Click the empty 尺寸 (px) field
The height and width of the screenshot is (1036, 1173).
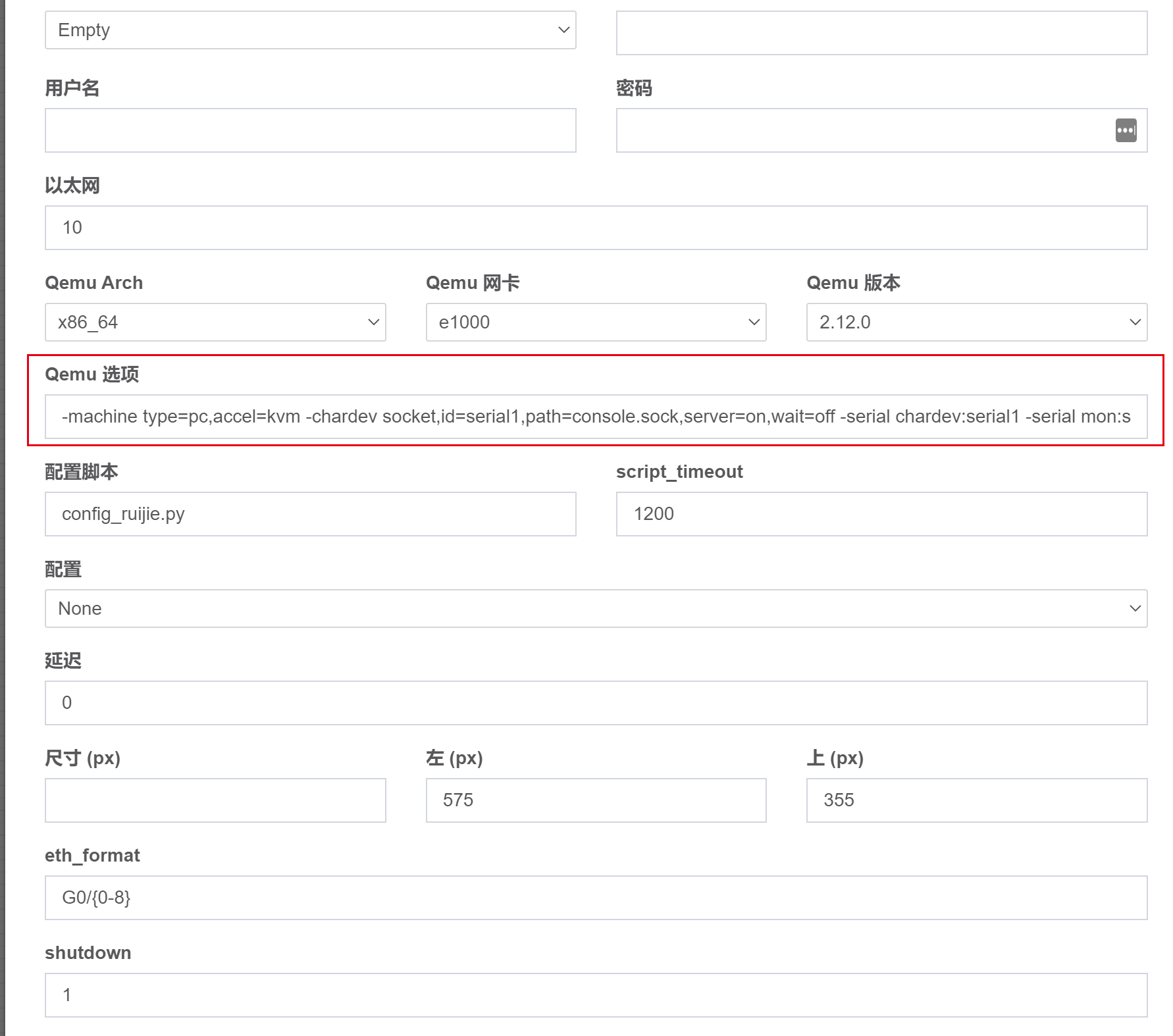tap(215, 800)
